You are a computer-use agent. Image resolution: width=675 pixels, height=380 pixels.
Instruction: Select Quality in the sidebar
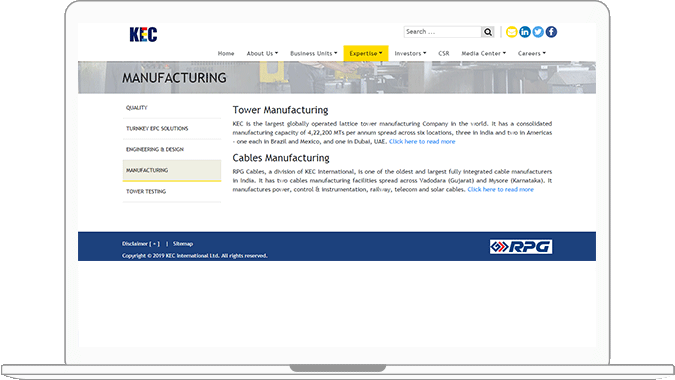click(172, 108)
